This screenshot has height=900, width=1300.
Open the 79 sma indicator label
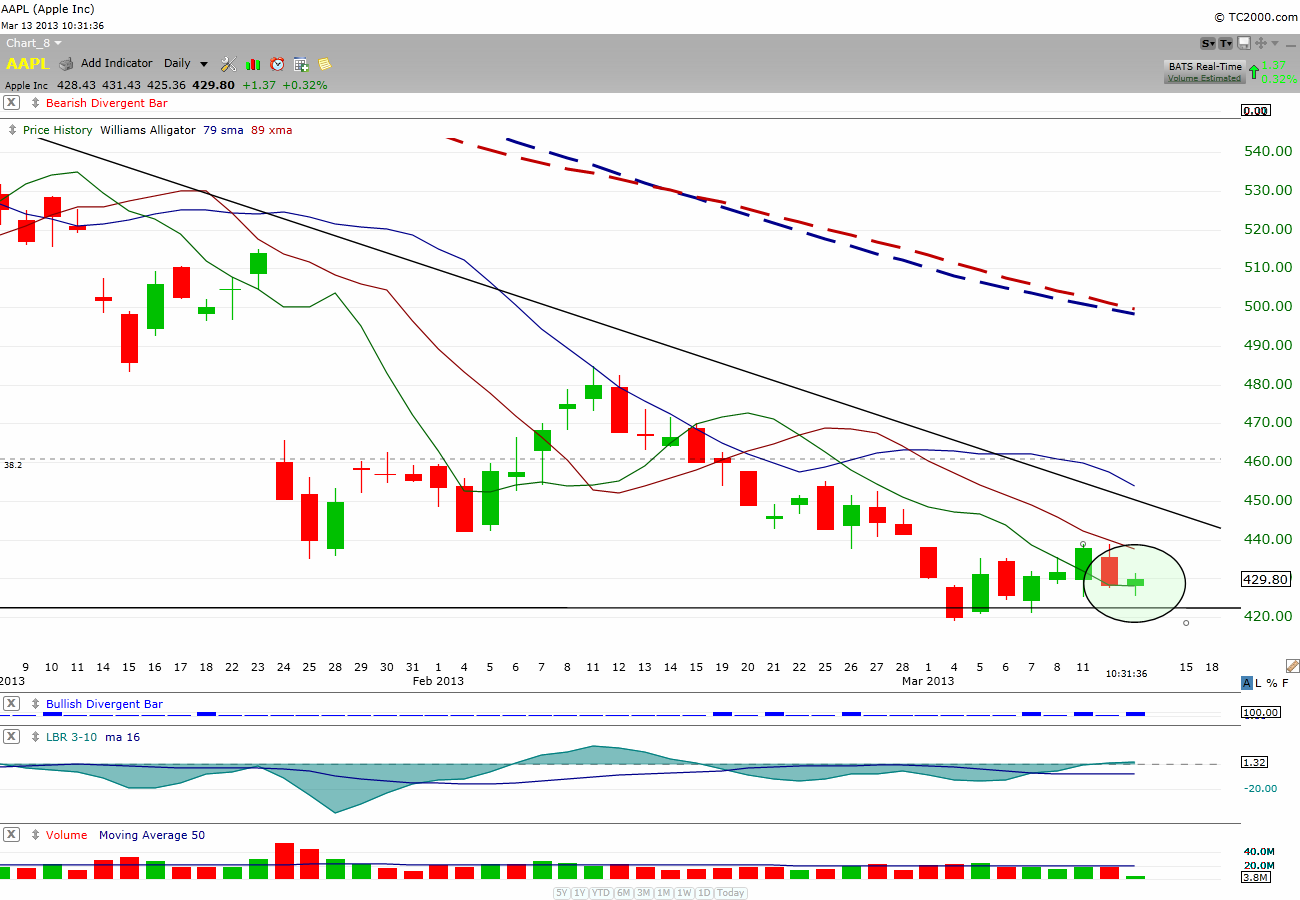coord(223,130)
